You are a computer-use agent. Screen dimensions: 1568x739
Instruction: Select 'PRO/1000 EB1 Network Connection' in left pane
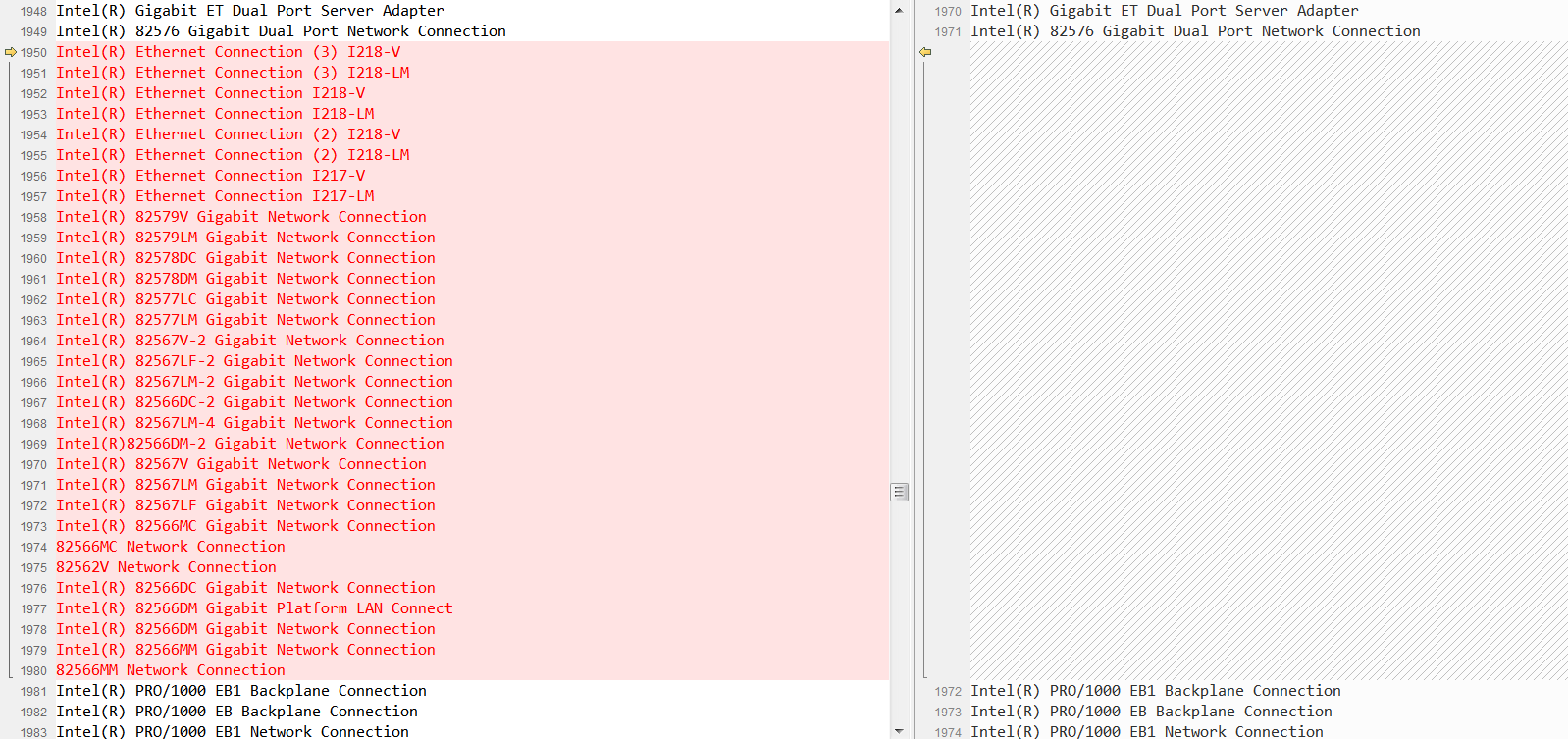[233, 731]
